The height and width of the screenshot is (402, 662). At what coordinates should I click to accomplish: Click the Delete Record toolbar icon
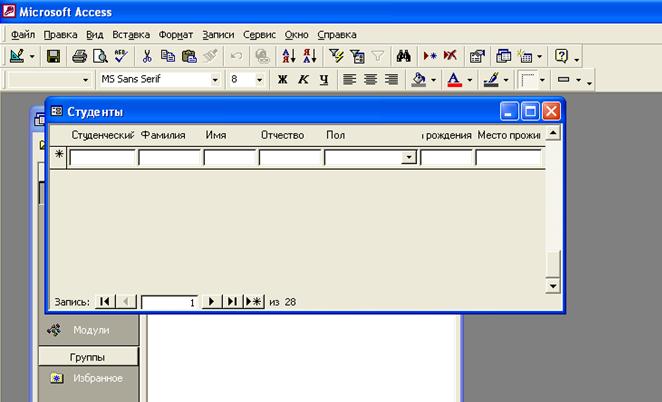(x=450, y=56)
